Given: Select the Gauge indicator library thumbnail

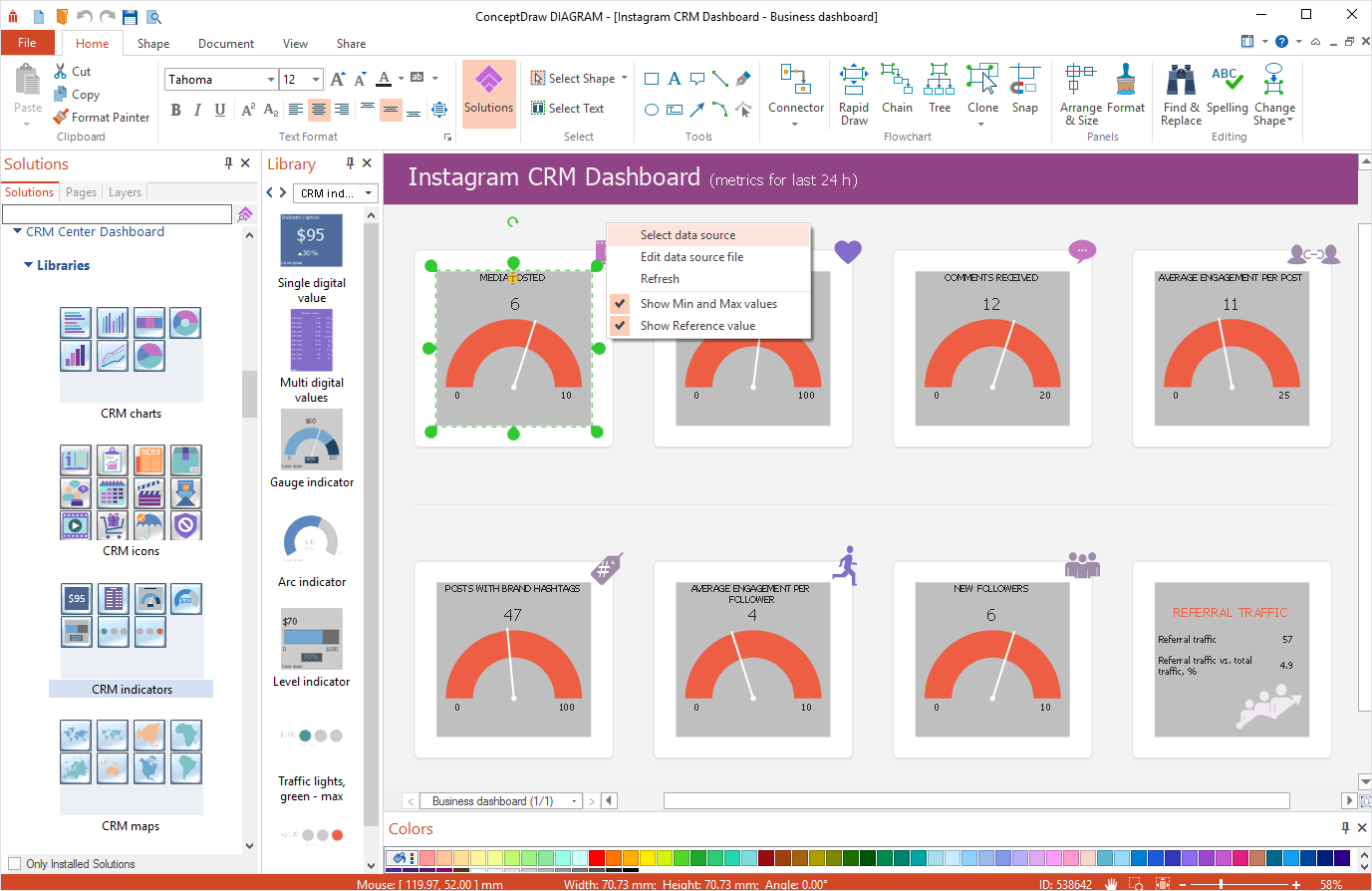Looking at the screenshot, I should click(312, 439).
